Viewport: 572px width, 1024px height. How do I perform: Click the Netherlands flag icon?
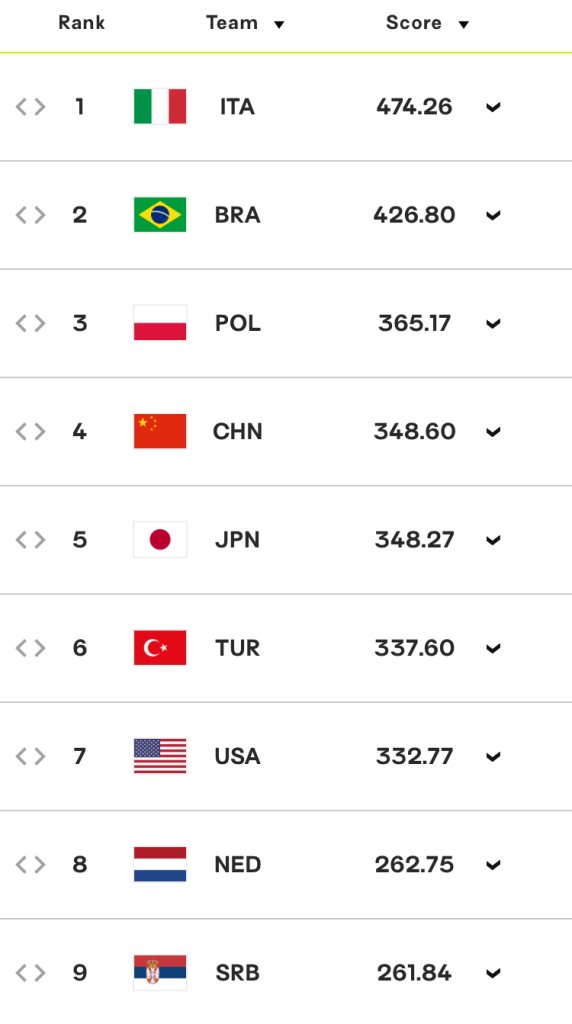pos(160,865)
